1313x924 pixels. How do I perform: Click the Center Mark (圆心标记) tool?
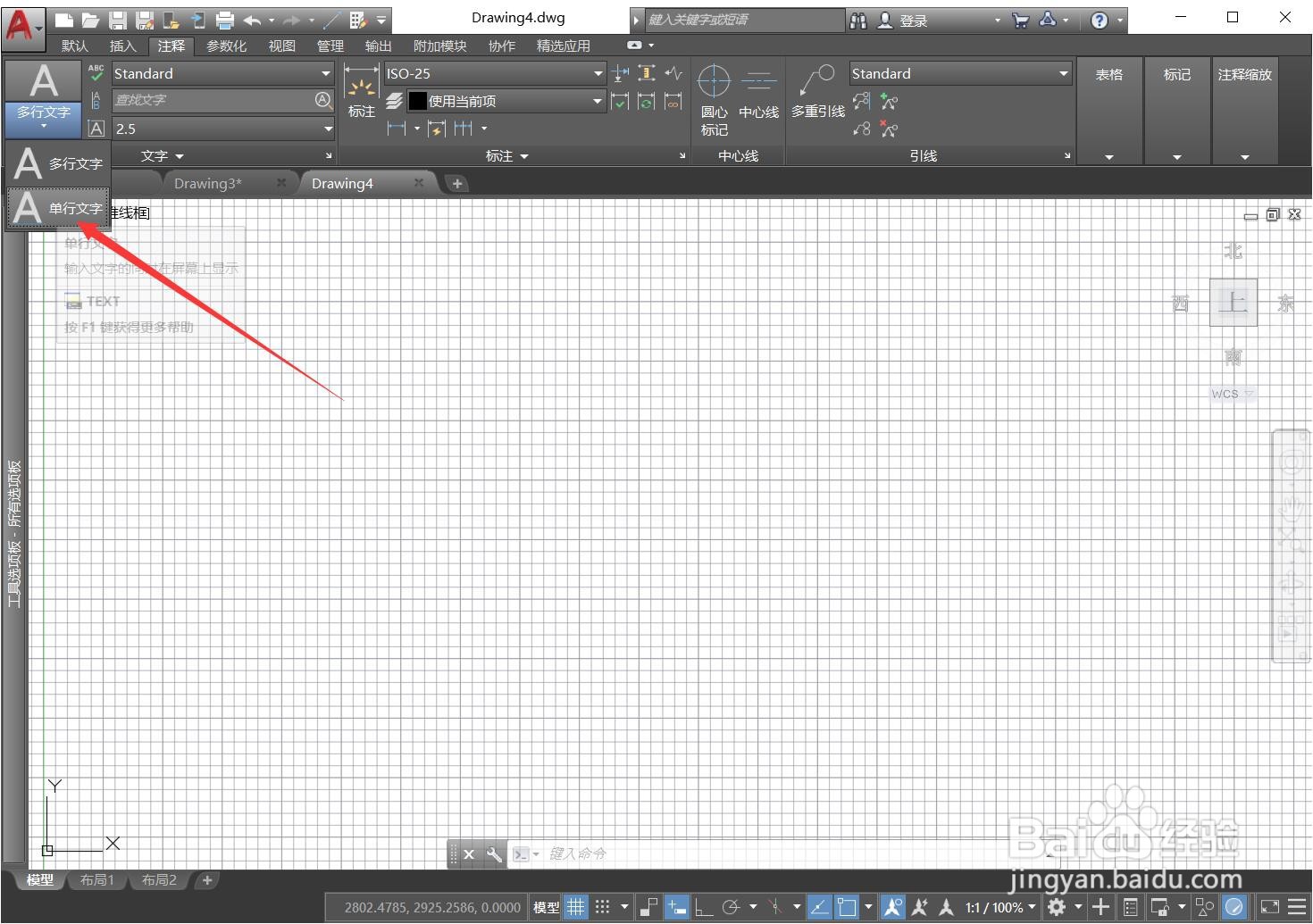click(x=714, y=100)
